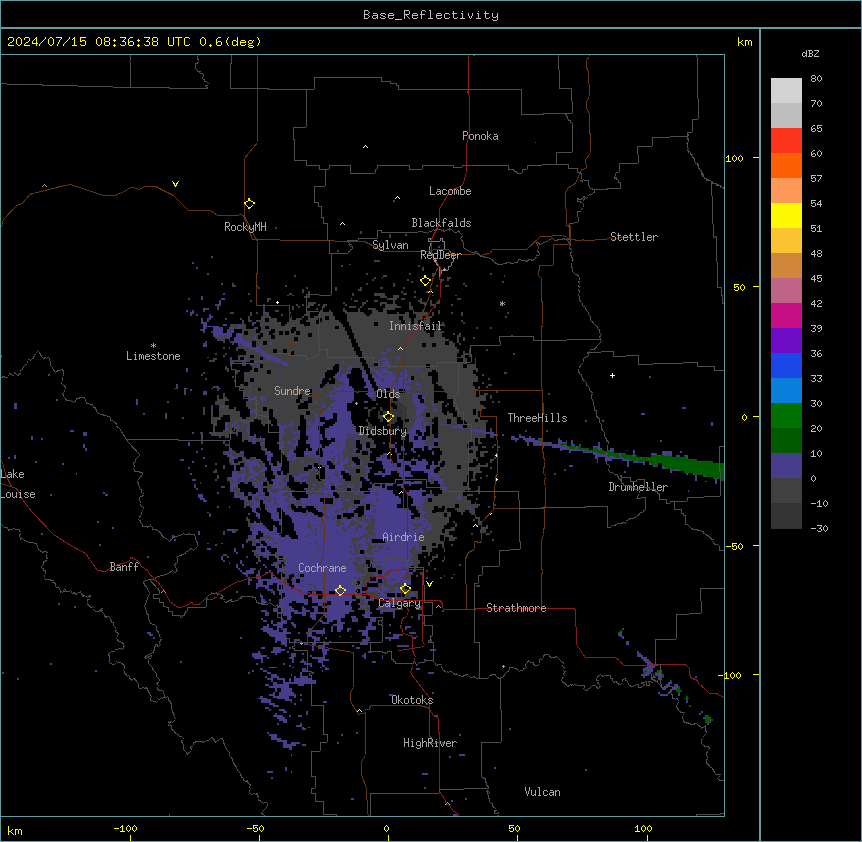Click the asterisk marker above Limestone
Viewport: 862px width, 842px height.
click(153, 346)
